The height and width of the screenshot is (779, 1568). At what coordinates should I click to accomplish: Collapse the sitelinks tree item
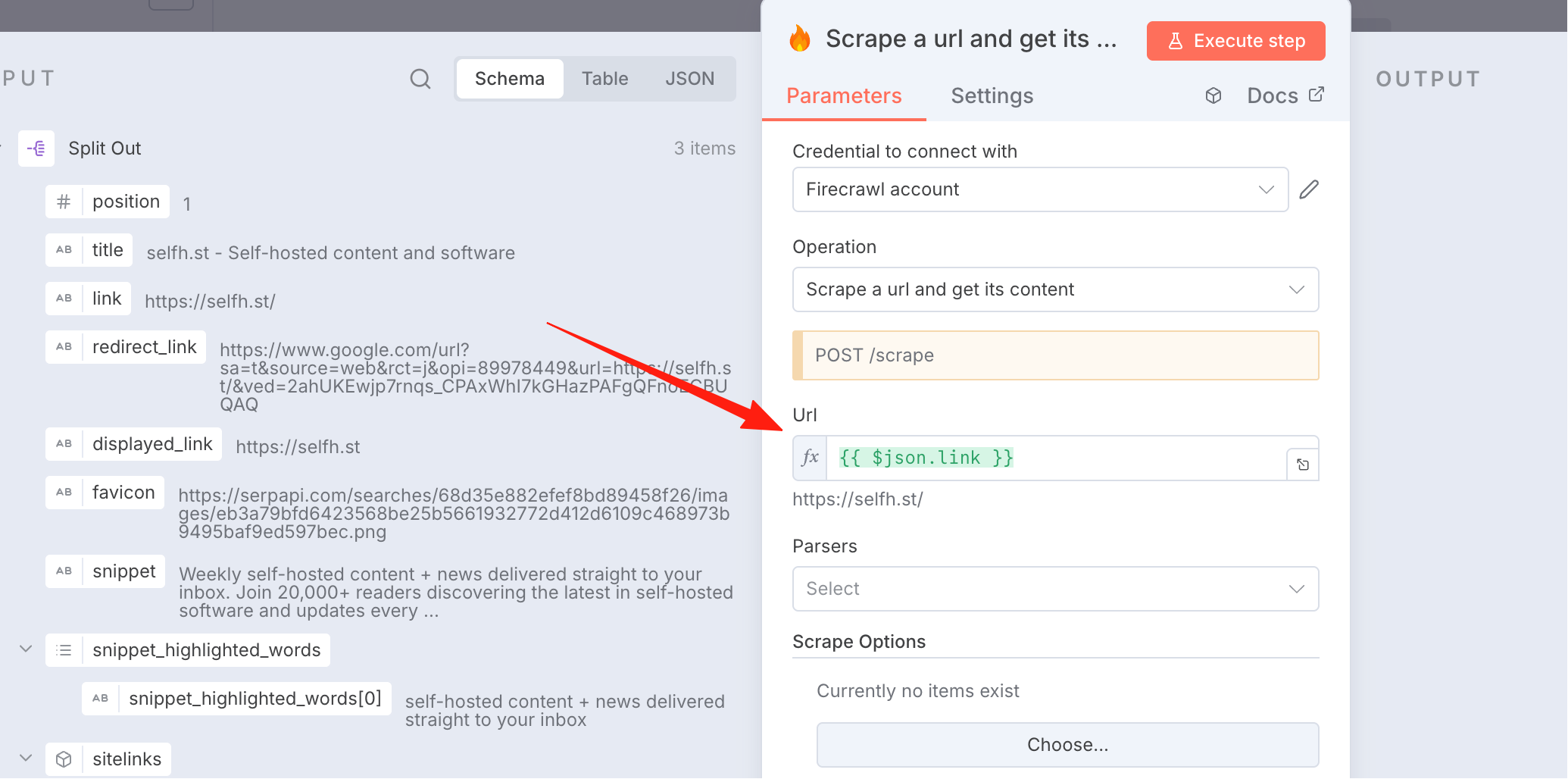tap(26, 759)
